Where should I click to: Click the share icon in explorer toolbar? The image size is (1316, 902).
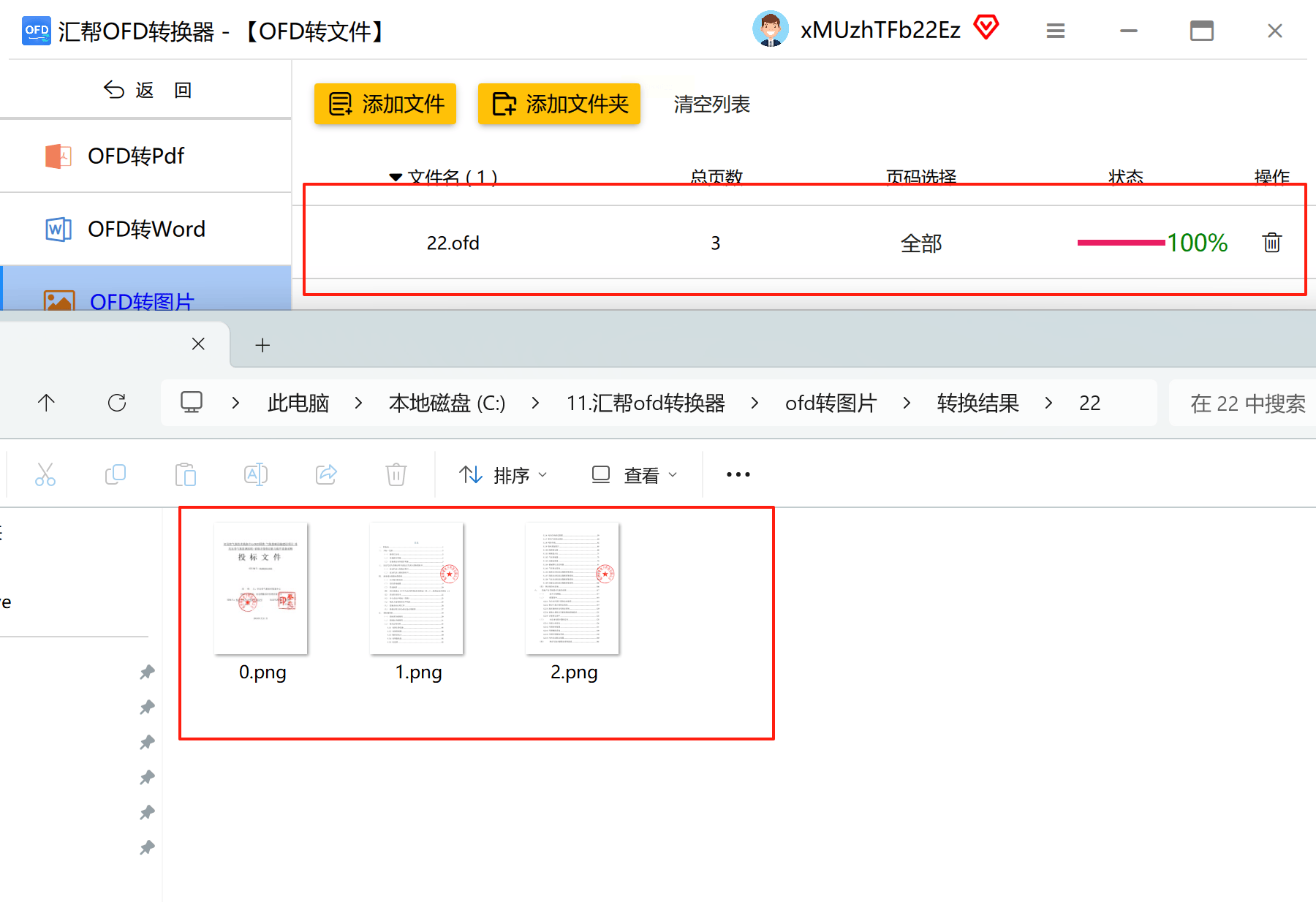[x=326, y=474]
